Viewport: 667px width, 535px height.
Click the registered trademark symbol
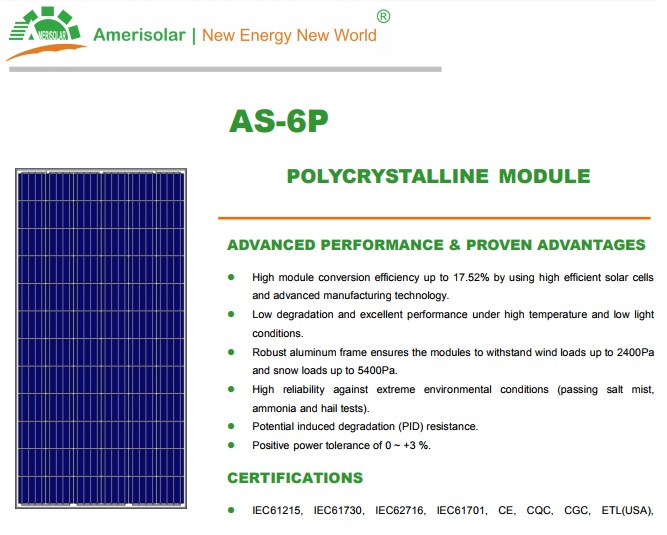(383, 17)
